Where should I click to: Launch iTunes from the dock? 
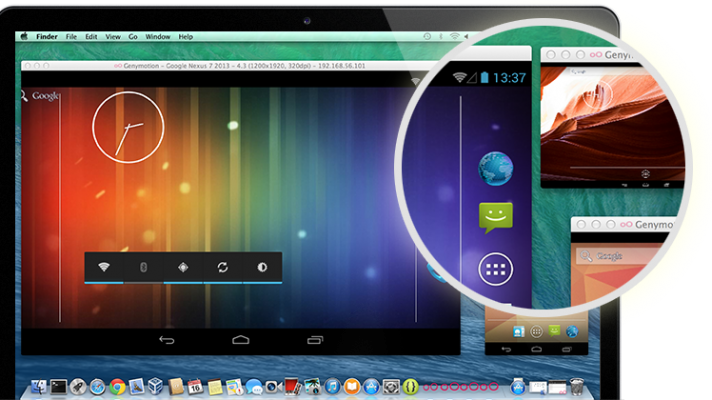332,387
